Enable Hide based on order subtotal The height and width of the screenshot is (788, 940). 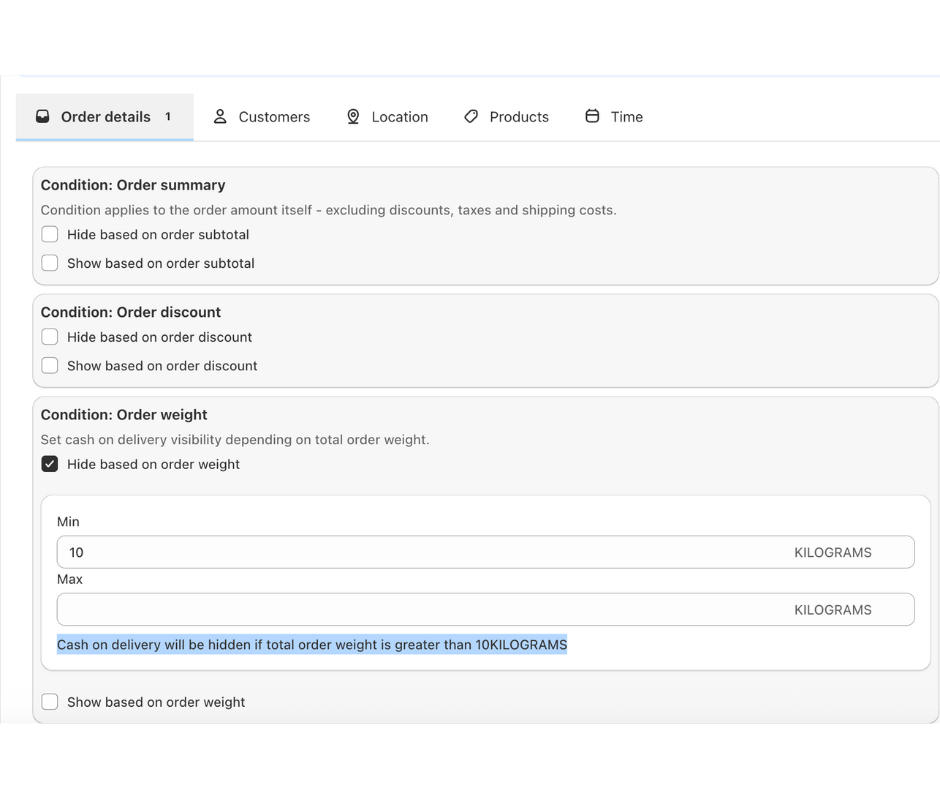pyautogui.click(x=50, y=235)
